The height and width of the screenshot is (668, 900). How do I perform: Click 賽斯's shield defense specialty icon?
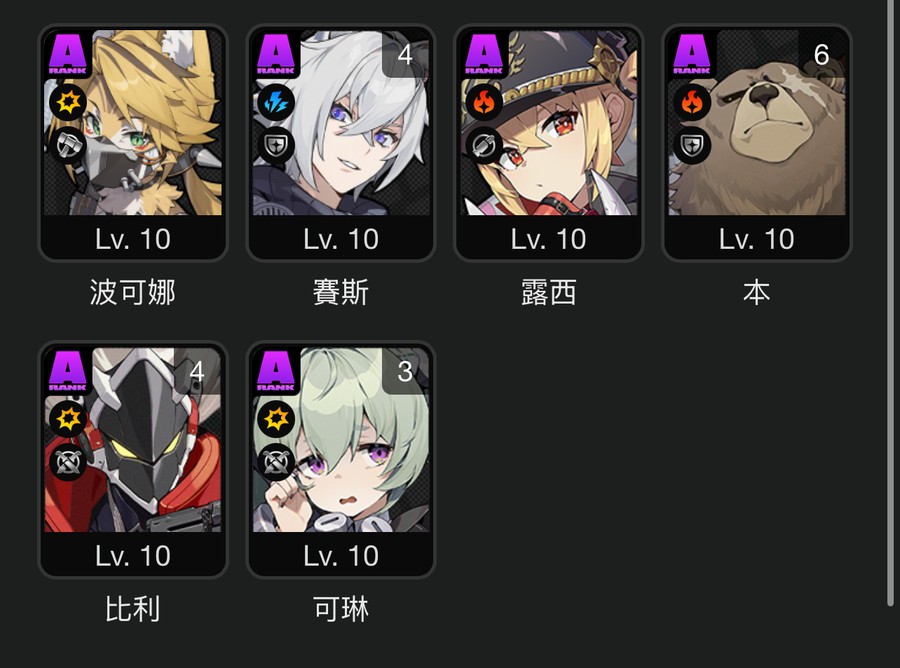(x=276, y=145)
